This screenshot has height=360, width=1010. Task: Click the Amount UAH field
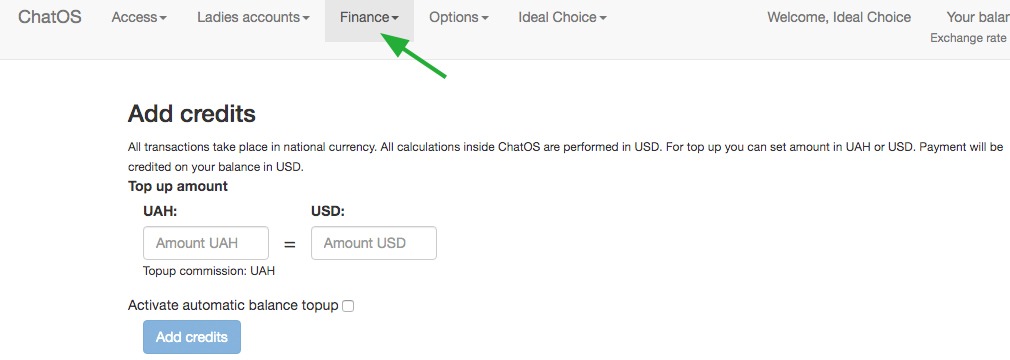point(206,243)
